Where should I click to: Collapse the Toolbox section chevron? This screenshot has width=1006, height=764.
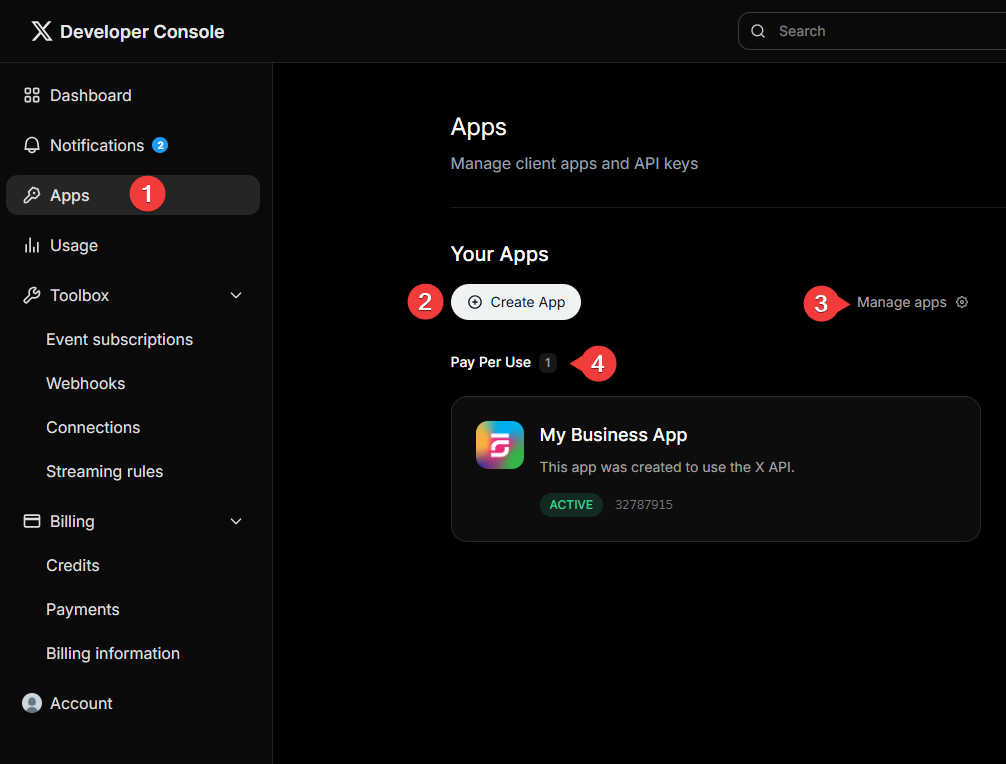pos(236,295)
